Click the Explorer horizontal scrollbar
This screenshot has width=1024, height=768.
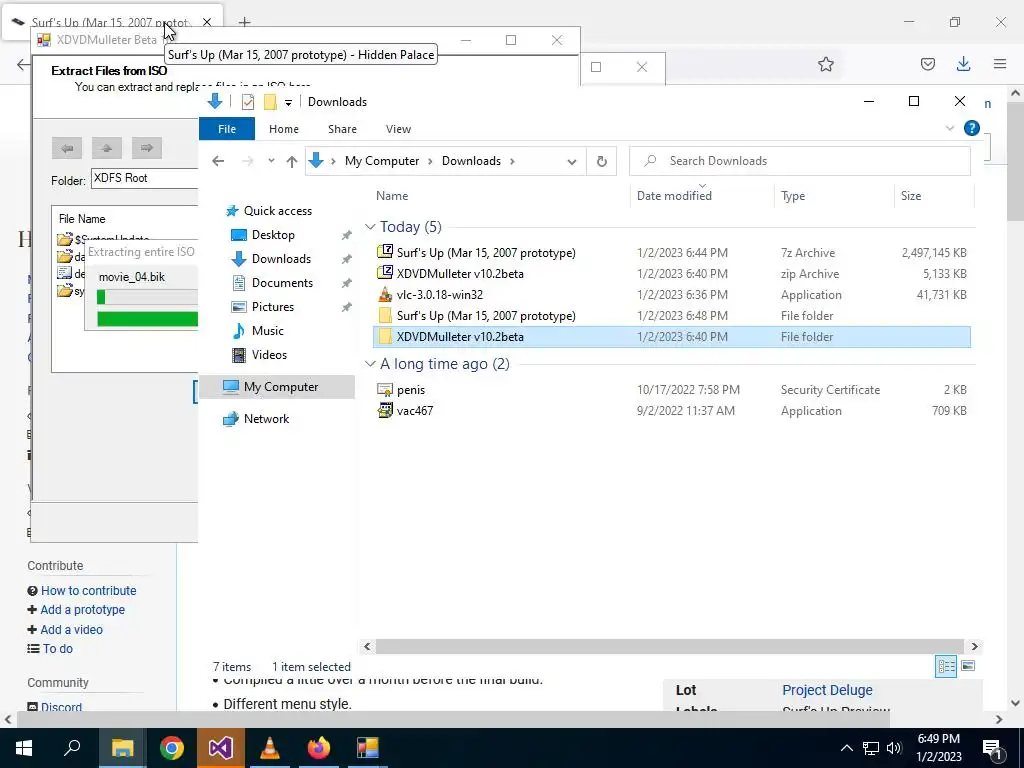[x=669, y=647]
